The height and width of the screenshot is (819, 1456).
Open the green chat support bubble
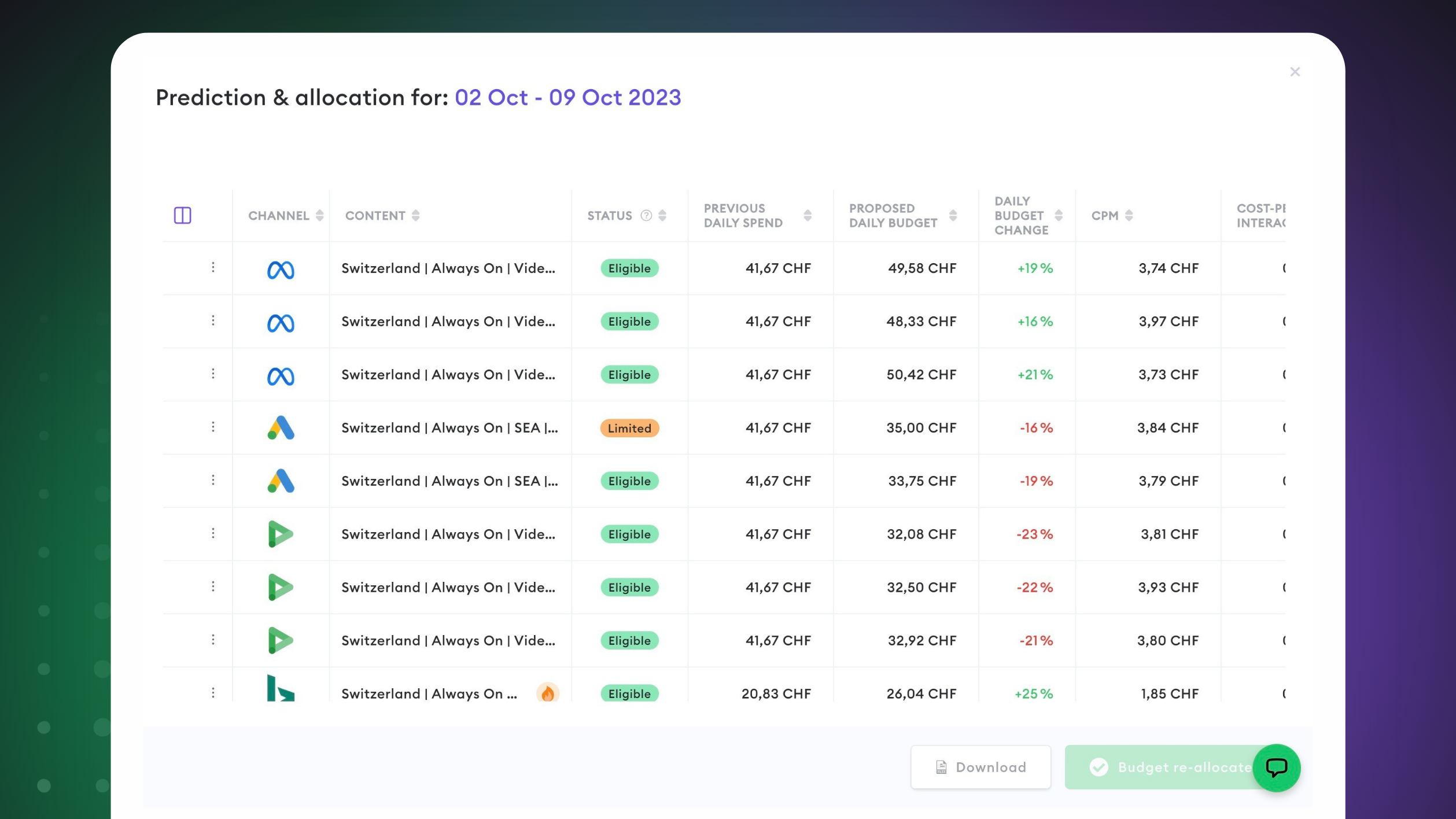point(1276,768)
